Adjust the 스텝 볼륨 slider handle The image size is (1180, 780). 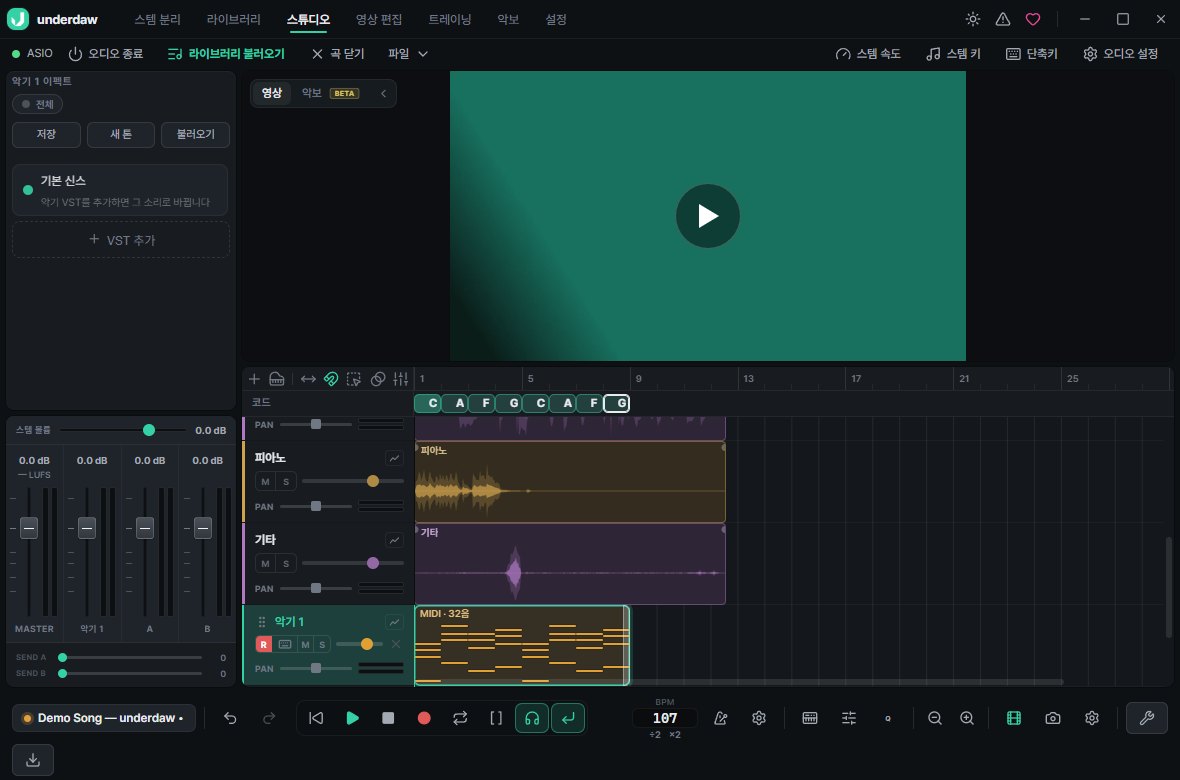pyautogui.click(x=149, y=430)
